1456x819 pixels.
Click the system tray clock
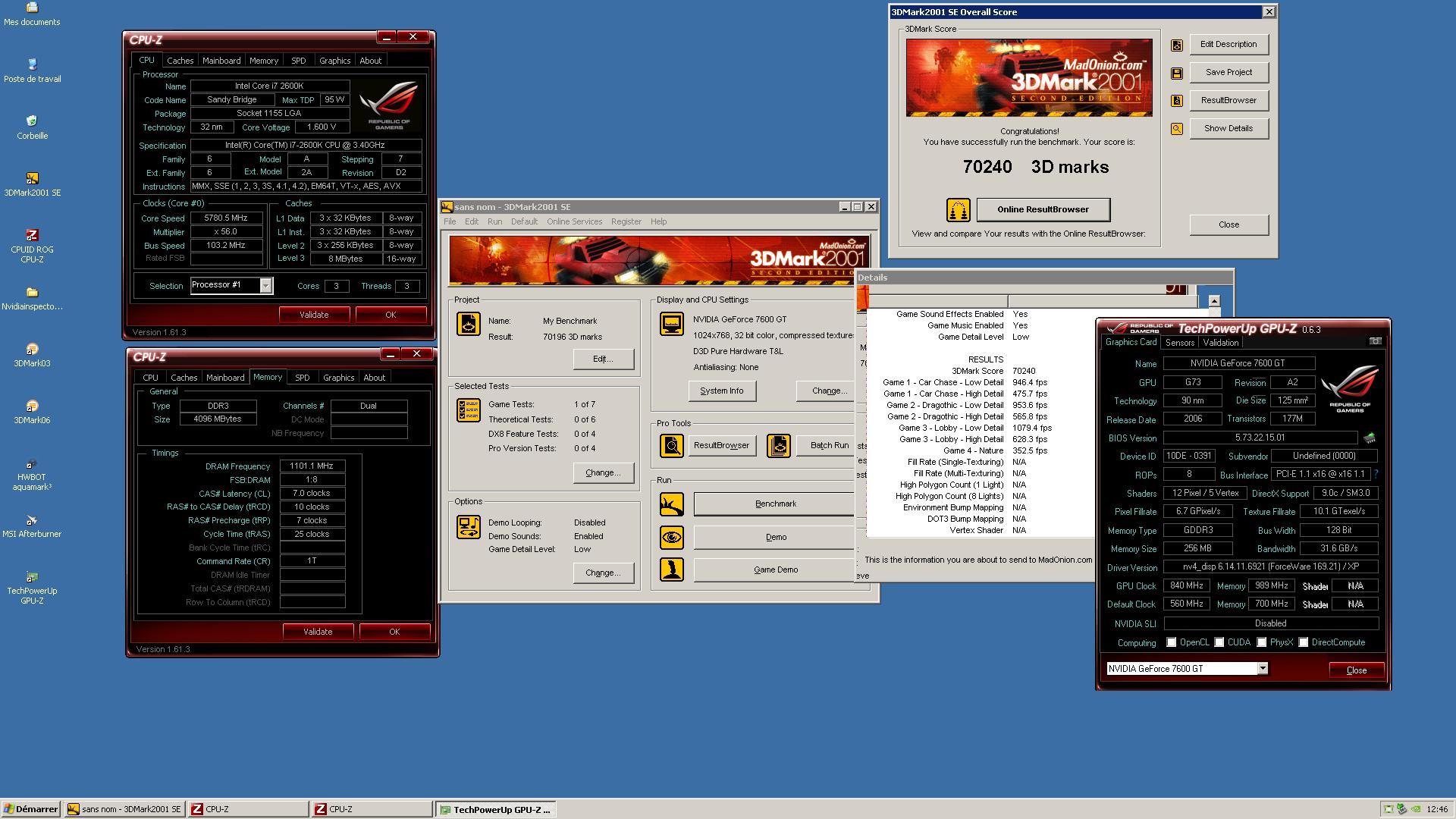pos(1437,810)
